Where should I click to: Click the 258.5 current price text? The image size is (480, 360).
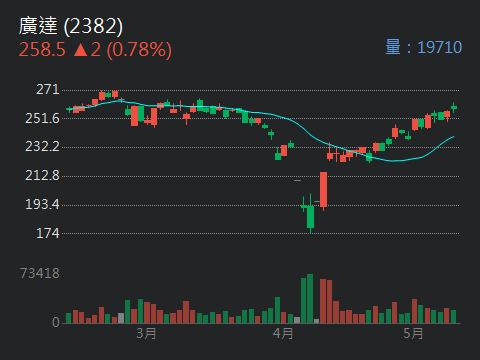tap(42, 50)
